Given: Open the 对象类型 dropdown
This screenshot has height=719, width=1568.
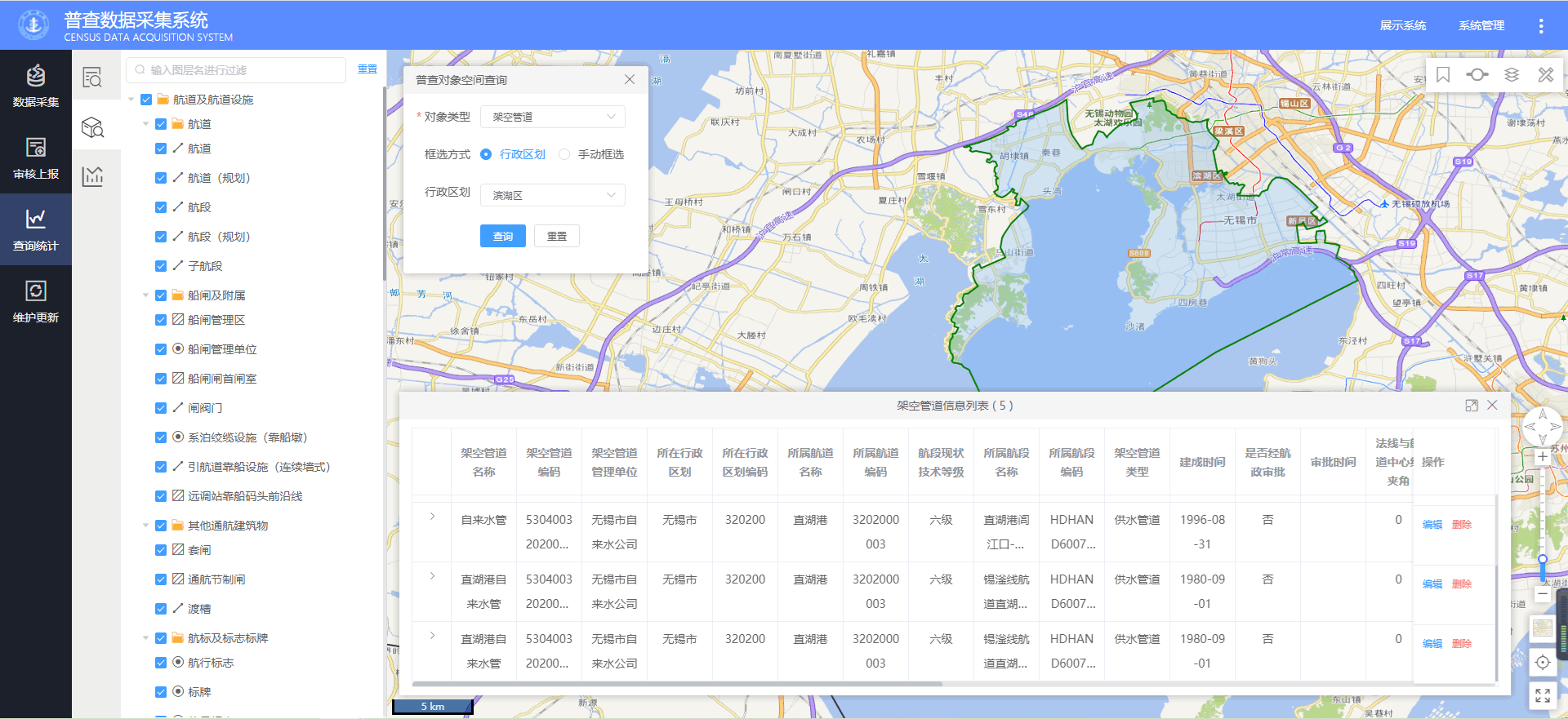Looking at the screenshot, I should (x=553, y=117).
